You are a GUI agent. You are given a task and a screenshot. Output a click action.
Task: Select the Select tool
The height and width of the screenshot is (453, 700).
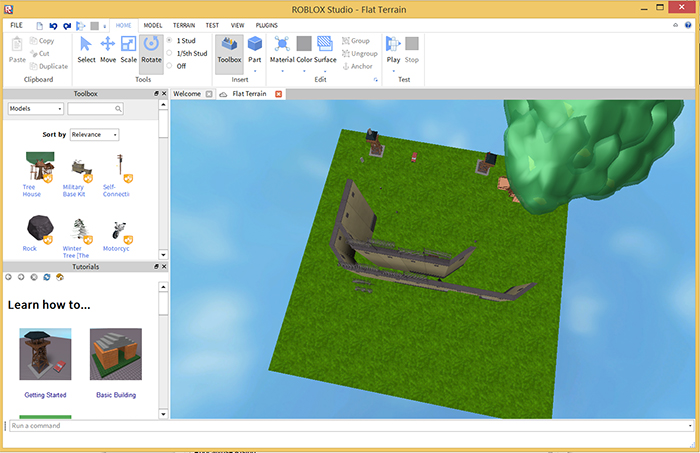(86, 50)
